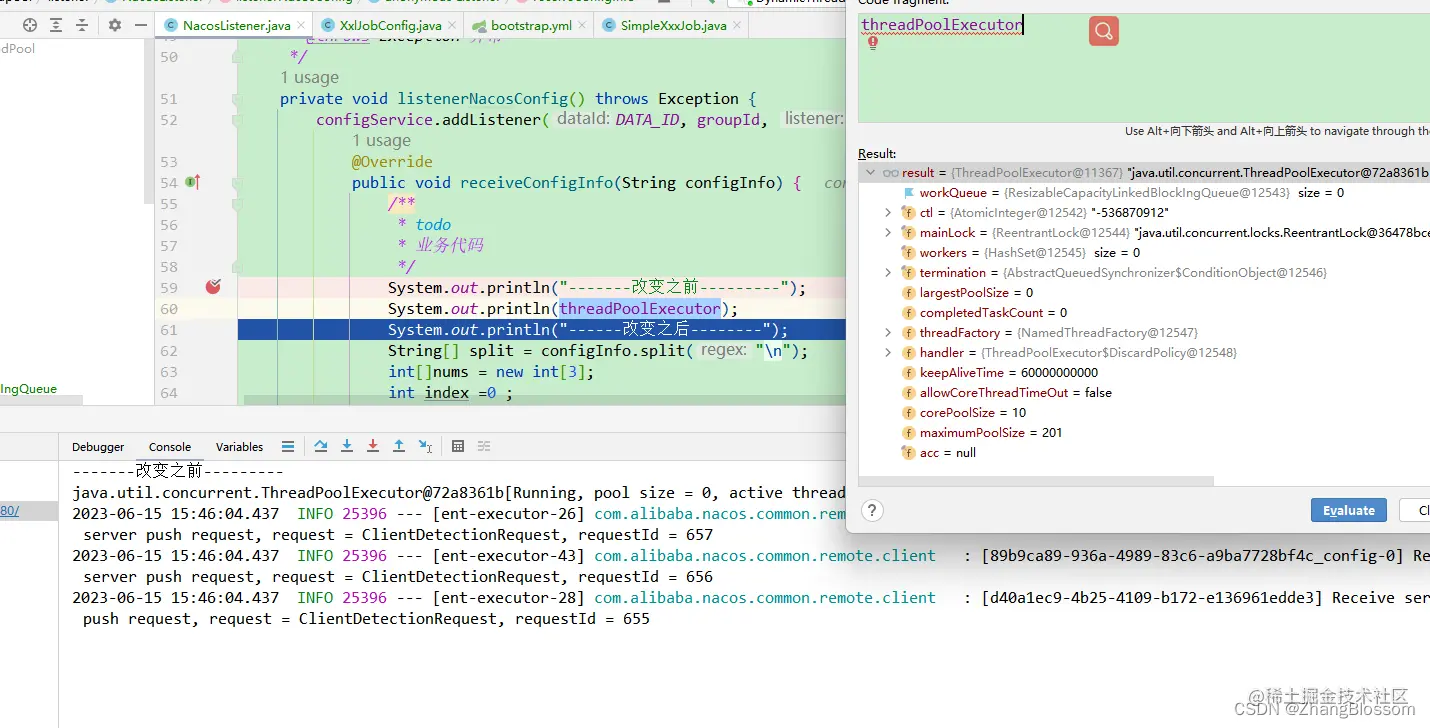Hide the project panel with the minus icon
This screenshot has width=1430, height=728.
pos(141,25)
